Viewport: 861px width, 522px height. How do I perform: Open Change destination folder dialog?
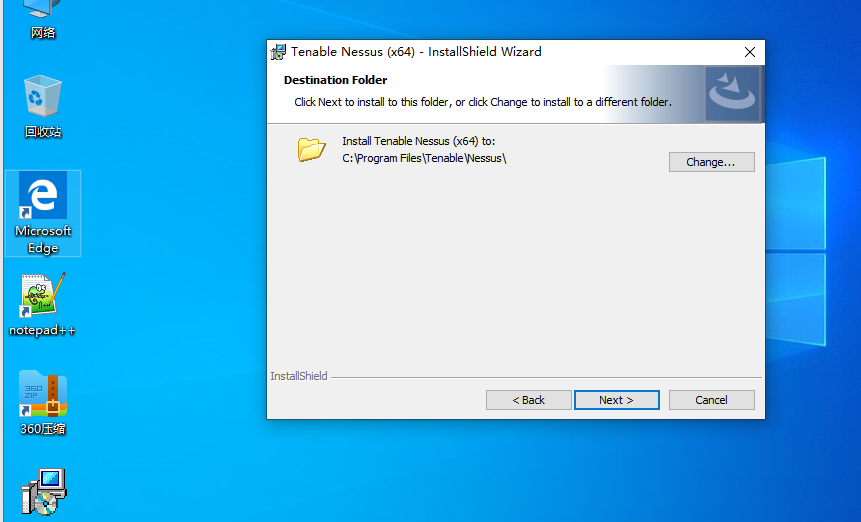pos(711,162)
